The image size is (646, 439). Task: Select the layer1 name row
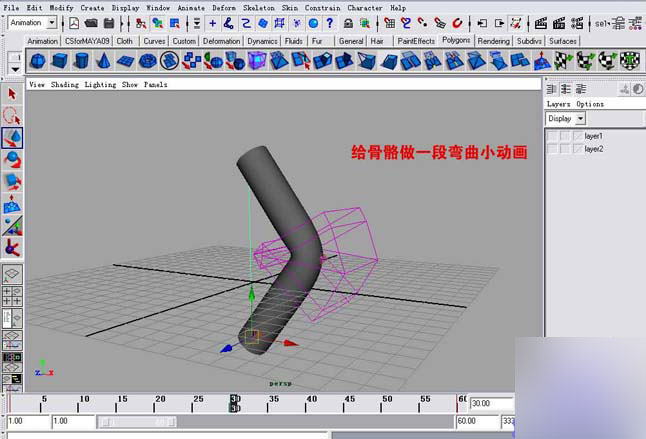pyautogui.click(x=595, y=136)
